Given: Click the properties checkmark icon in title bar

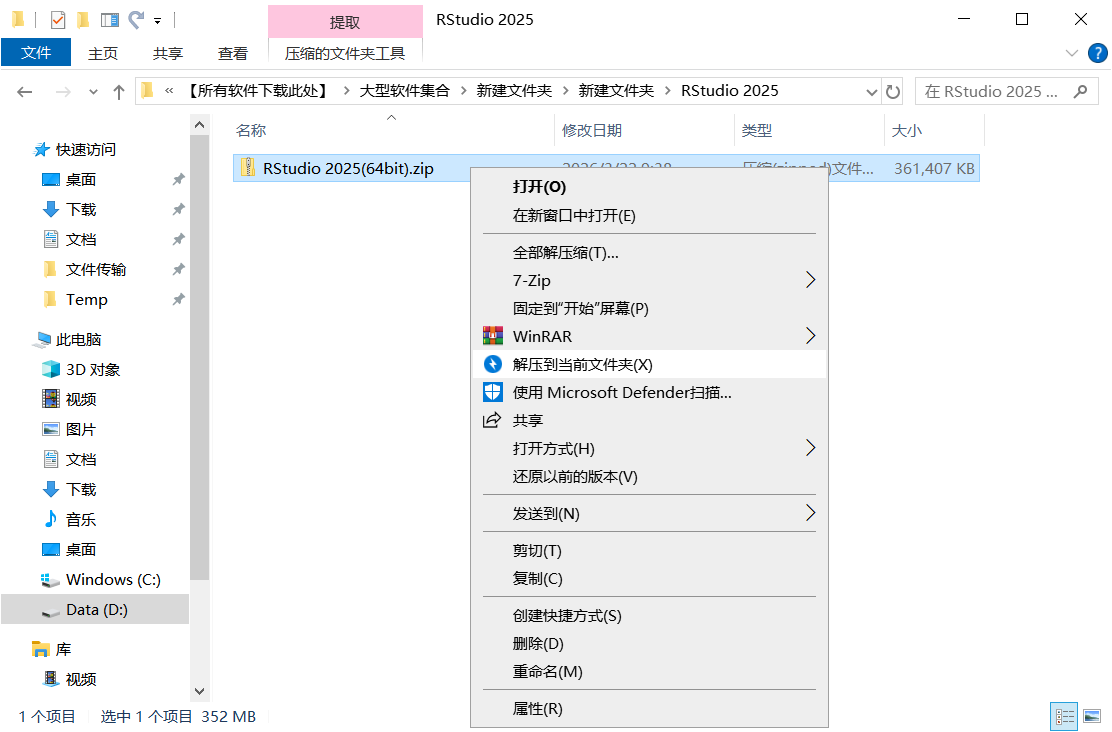Looking at the screenshot, I should pyautogui.click(x=58, y=20).
